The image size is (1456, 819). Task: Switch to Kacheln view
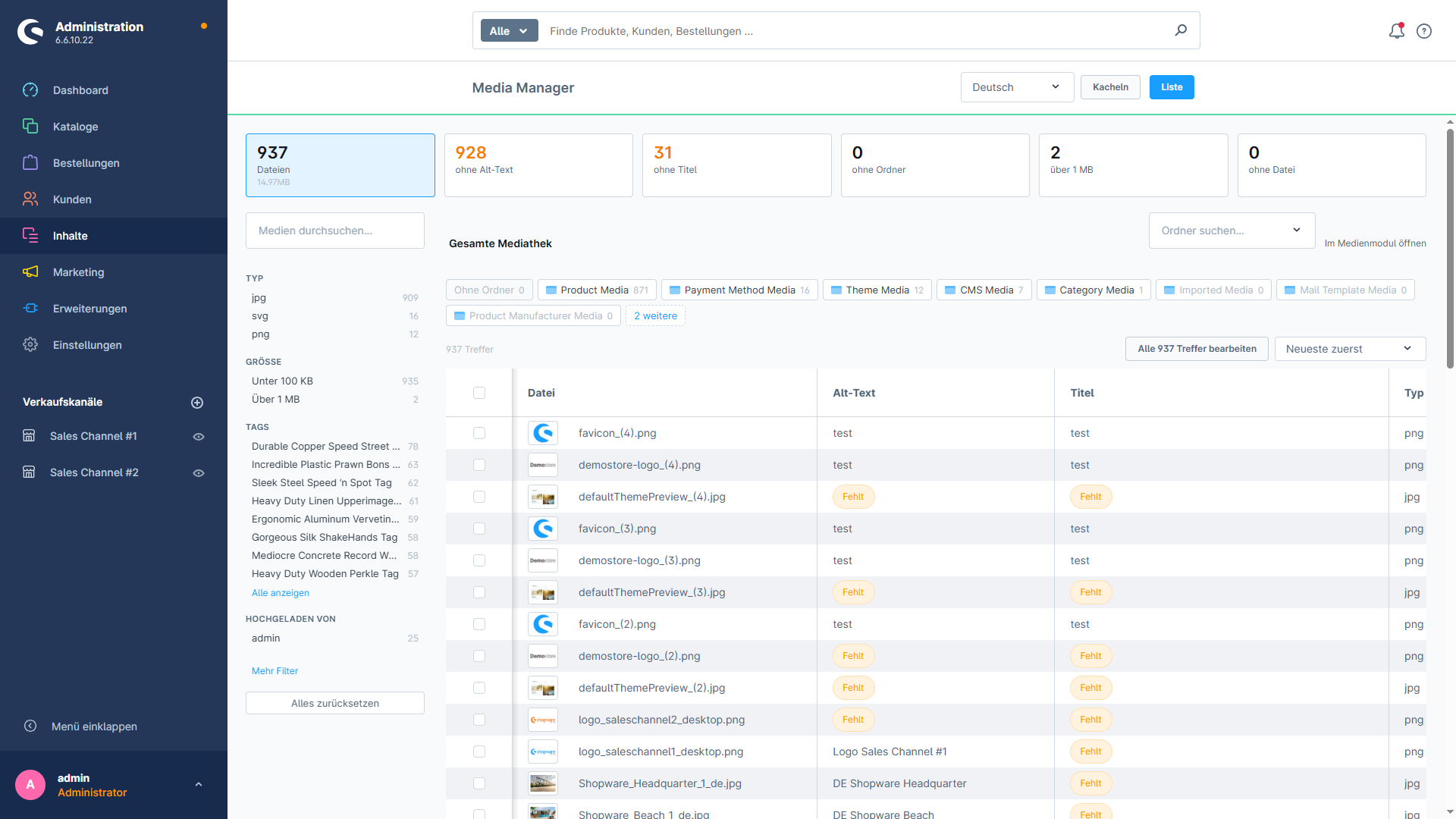(1110, 87)
